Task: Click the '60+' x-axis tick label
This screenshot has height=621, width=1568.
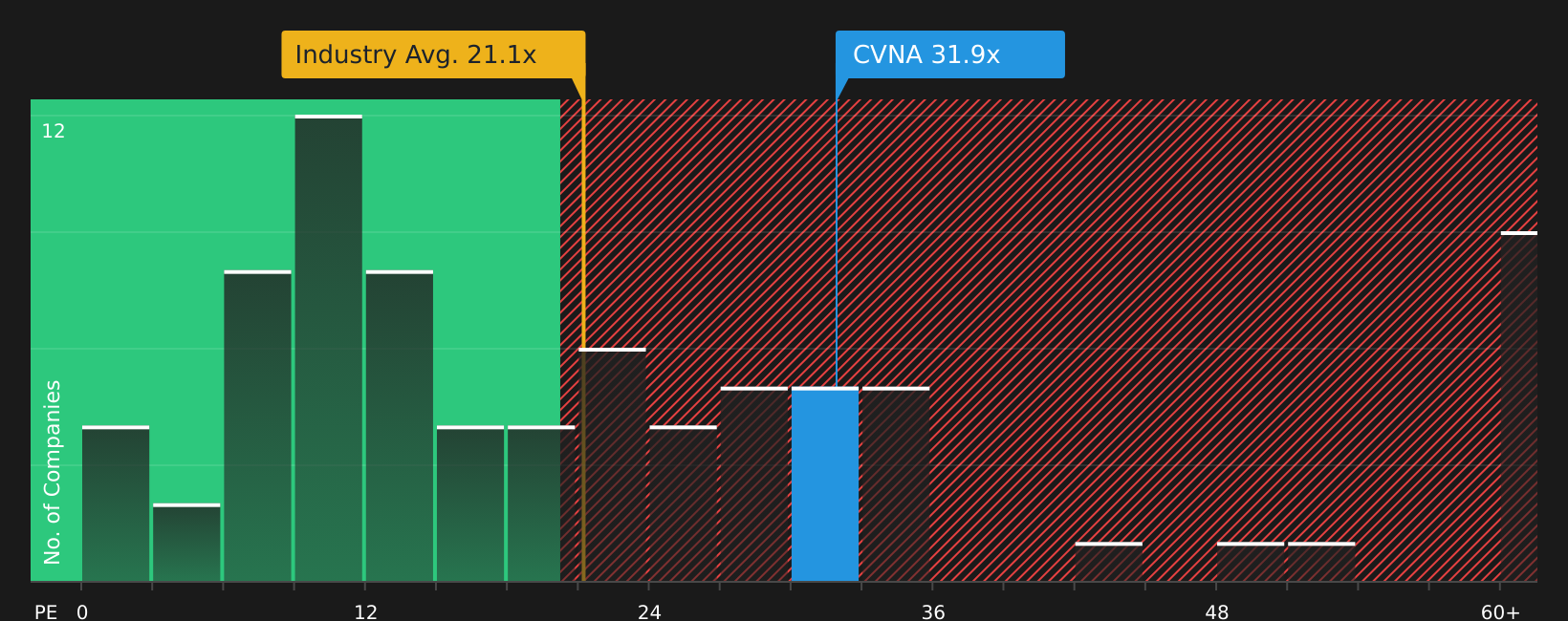Action: pyautogui.click(x=1500, y=612)
